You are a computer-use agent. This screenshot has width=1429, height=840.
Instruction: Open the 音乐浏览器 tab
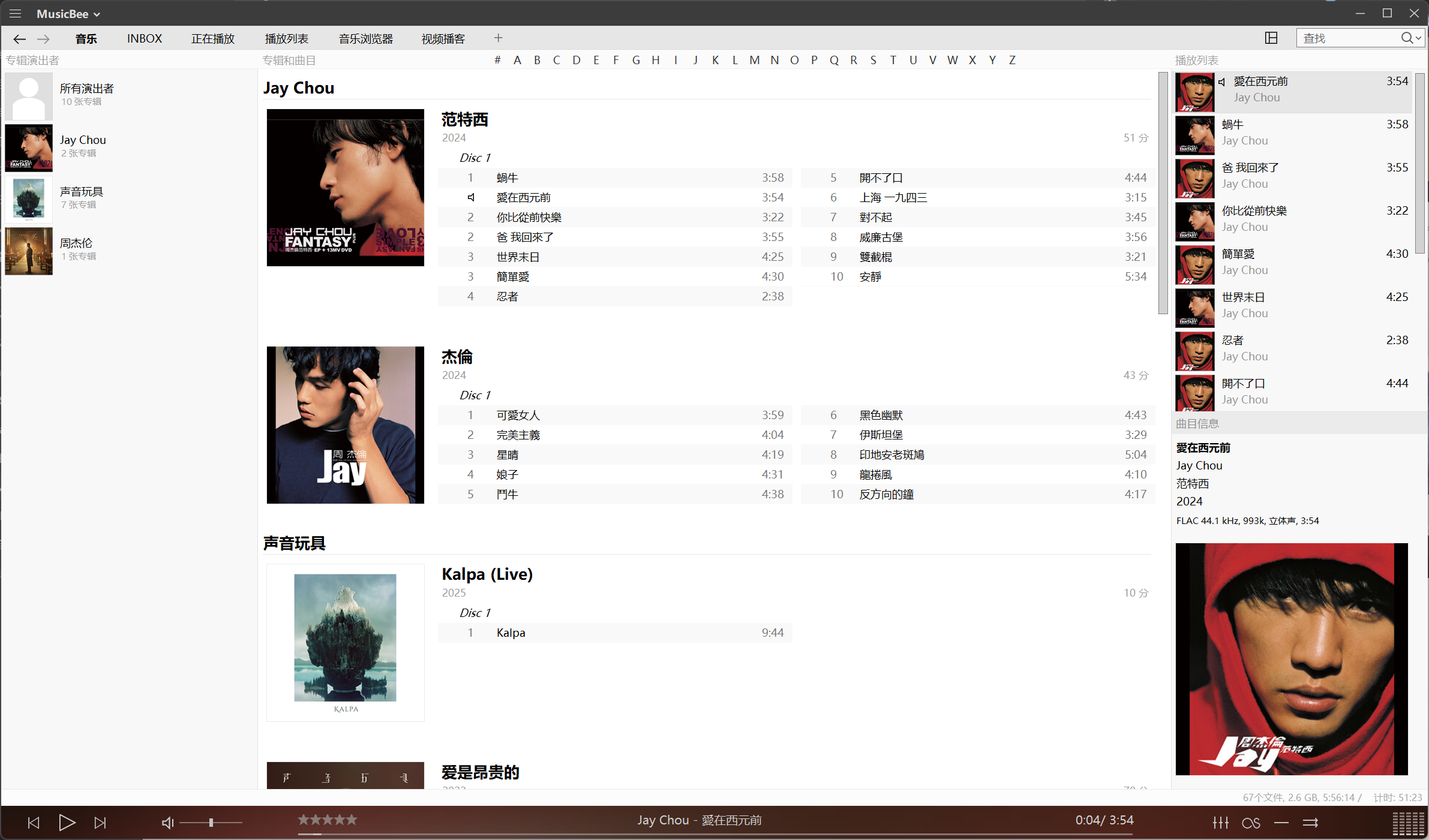pyautogui.click(x=365, y=39)
